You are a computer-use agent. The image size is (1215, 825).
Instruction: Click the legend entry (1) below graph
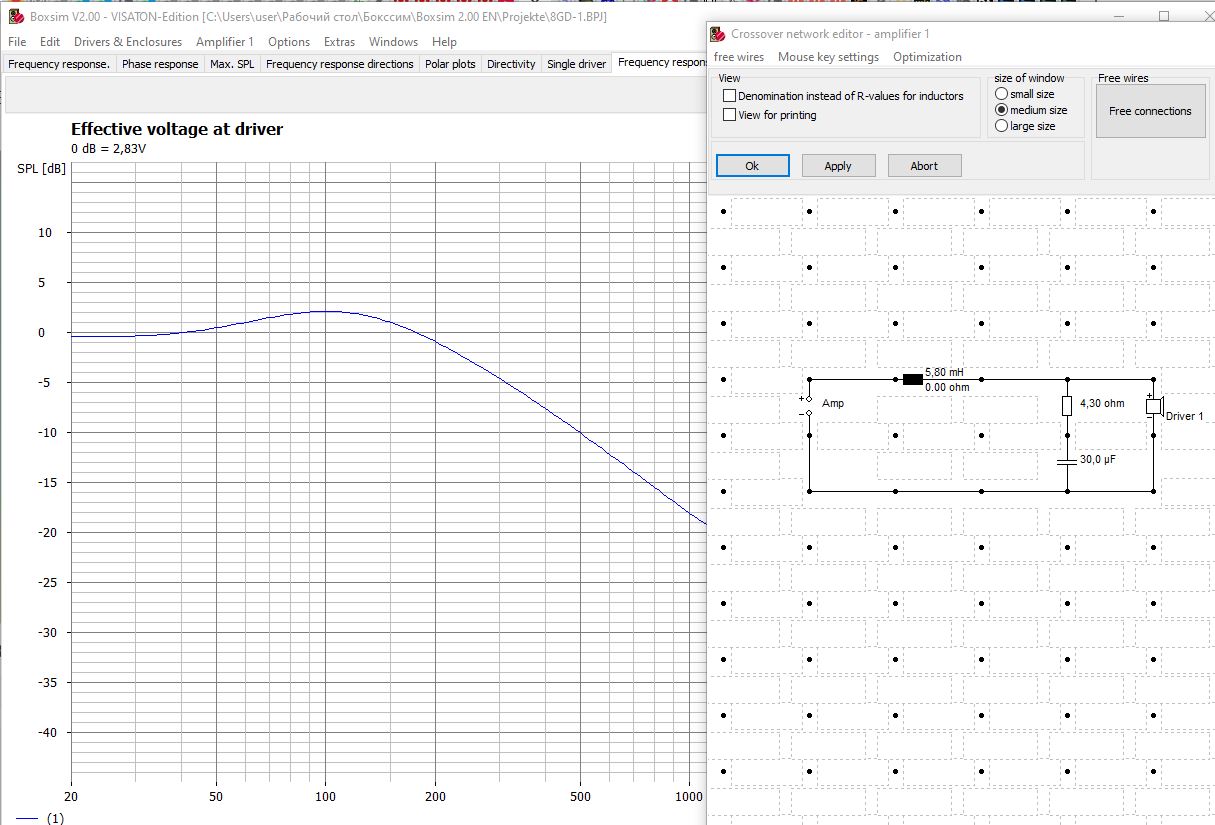[x=40, y=818]
